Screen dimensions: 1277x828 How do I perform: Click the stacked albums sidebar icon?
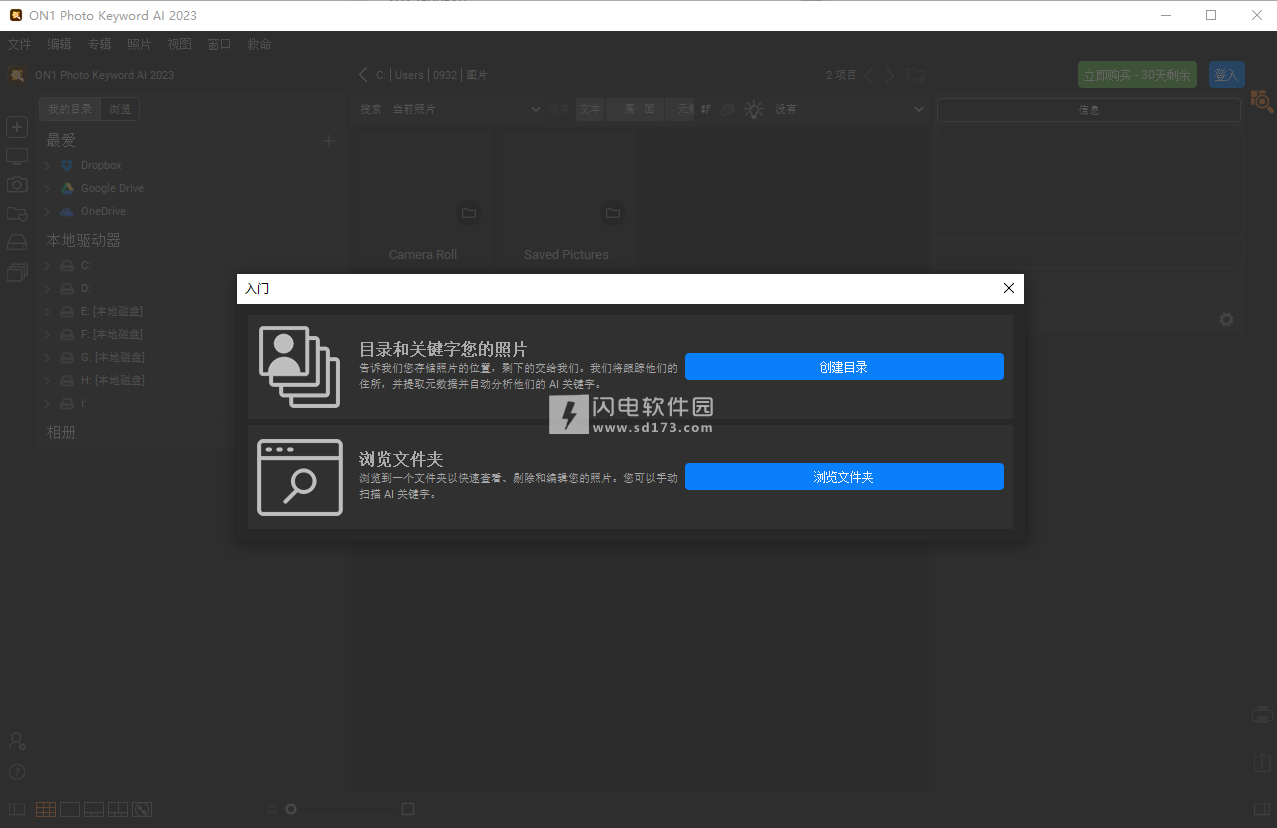click(x=17, y=272)
